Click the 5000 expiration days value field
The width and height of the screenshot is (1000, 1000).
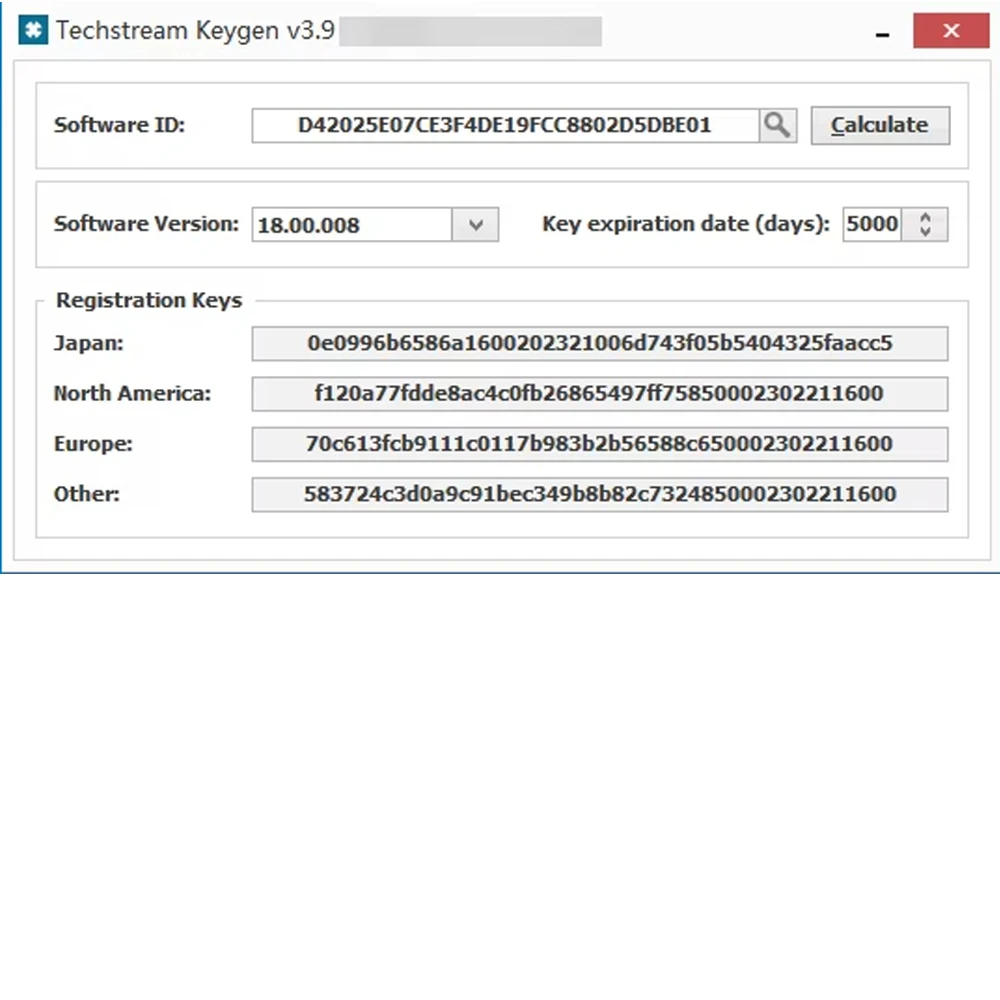click(x=872, y=224)
